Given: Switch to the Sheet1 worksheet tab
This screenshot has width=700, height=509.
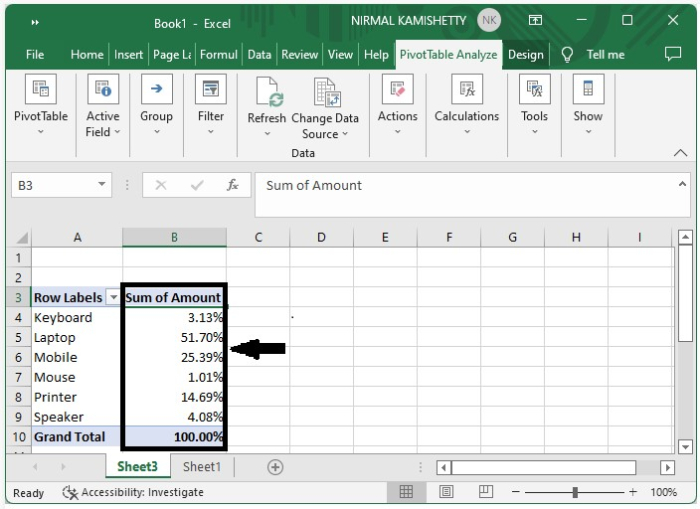Looking at the screenshot, I should click(x=201, y=467).
